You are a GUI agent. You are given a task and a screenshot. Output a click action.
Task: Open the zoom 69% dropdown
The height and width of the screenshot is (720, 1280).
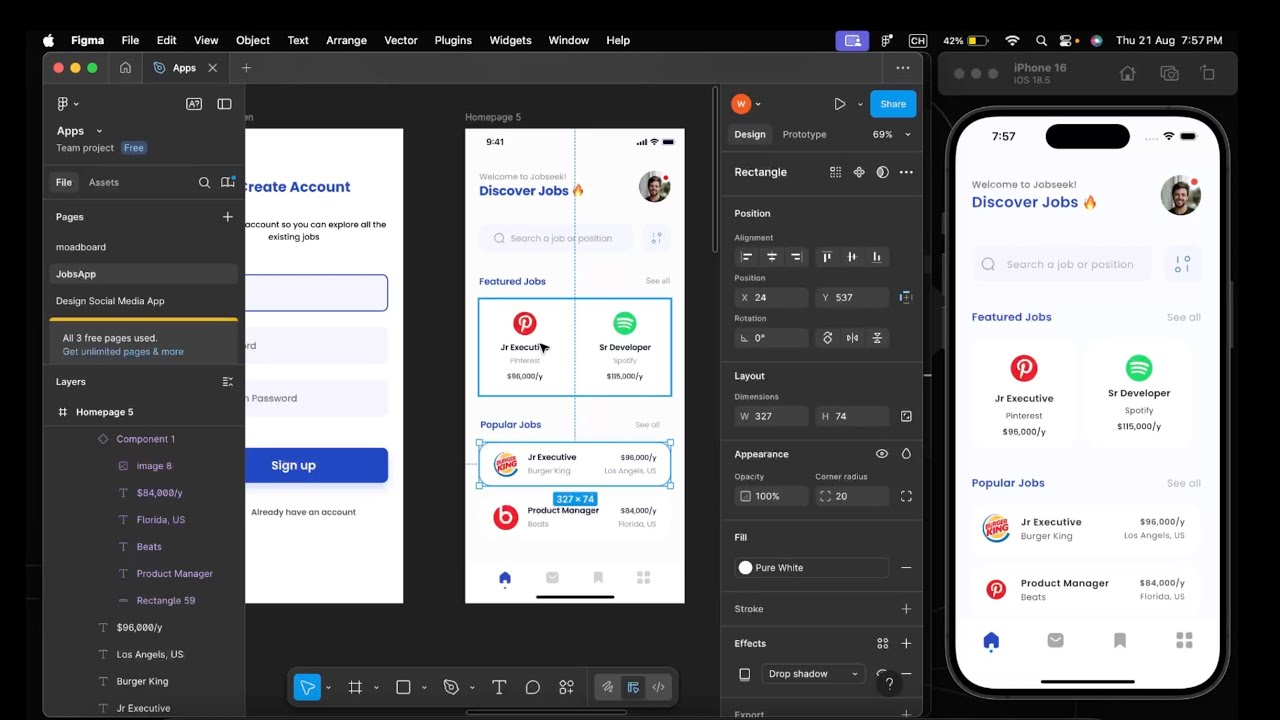891,134
